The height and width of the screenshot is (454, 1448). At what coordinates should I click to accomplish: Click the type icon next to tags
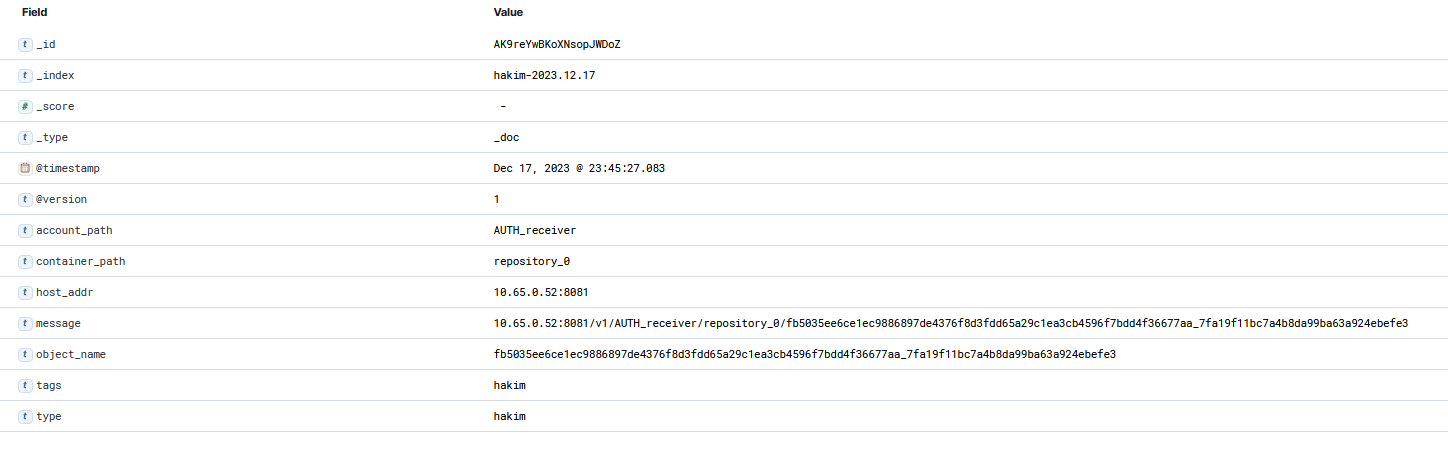(x=25, y=386)
